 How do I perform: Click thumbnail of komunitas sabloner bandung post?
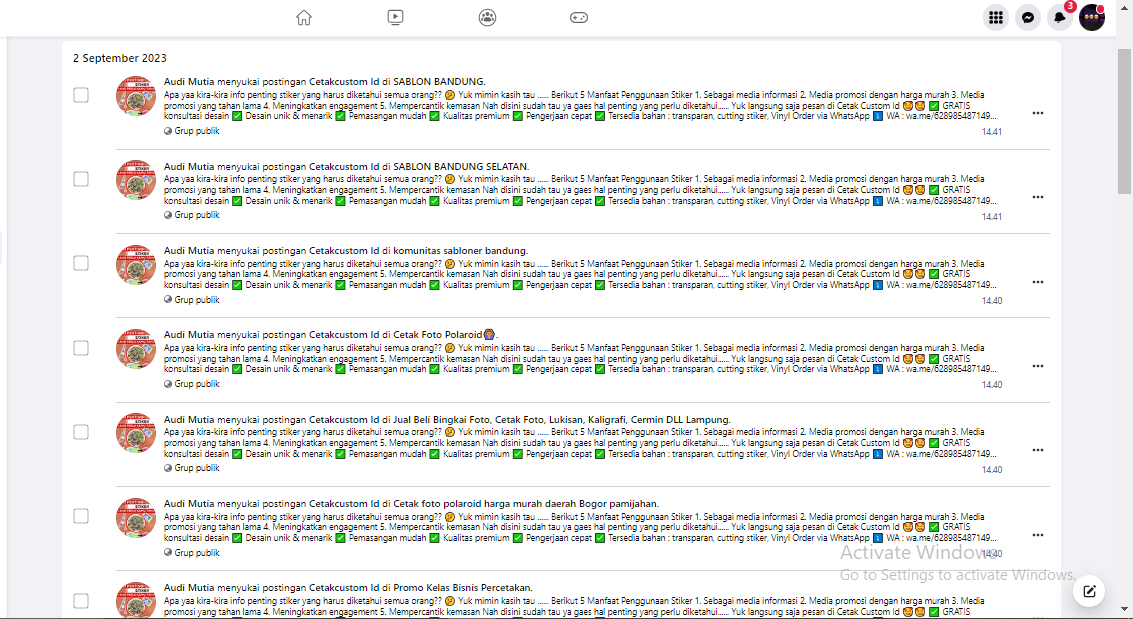[x=136, y=264]
